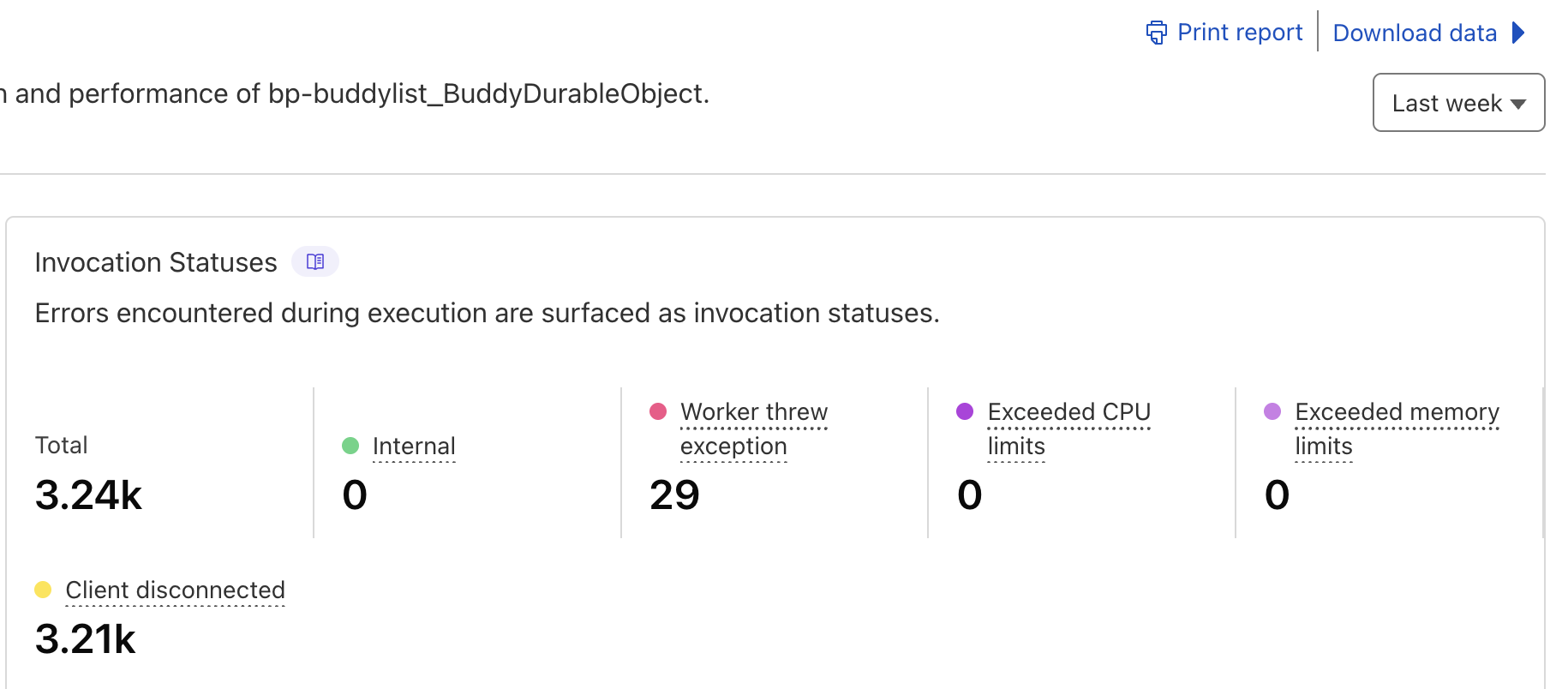Open the Invocation Statuses documentation book icon
1568x689 pixels.
[315, 261]
